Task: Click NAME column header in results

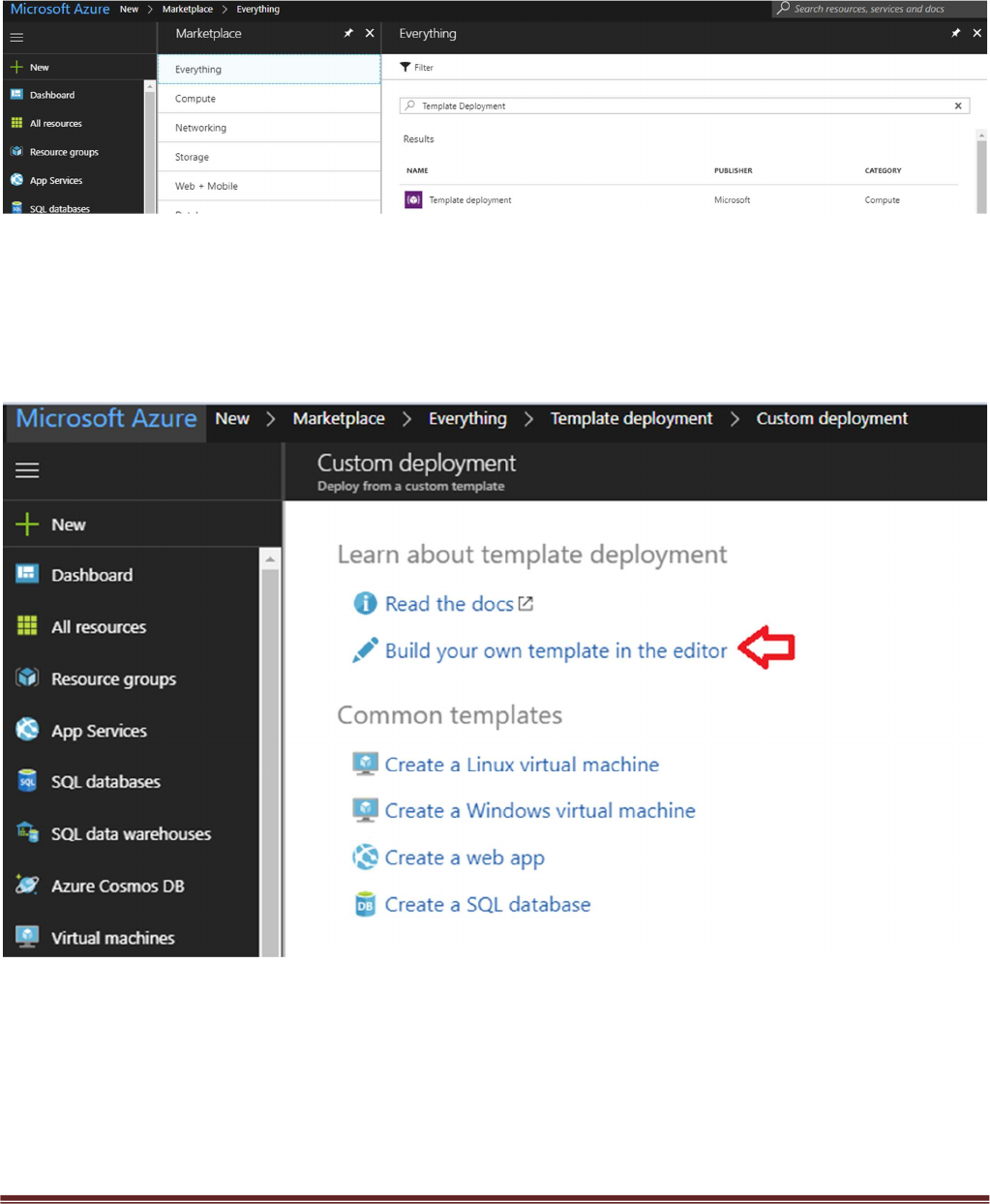Action: (417, 170)
